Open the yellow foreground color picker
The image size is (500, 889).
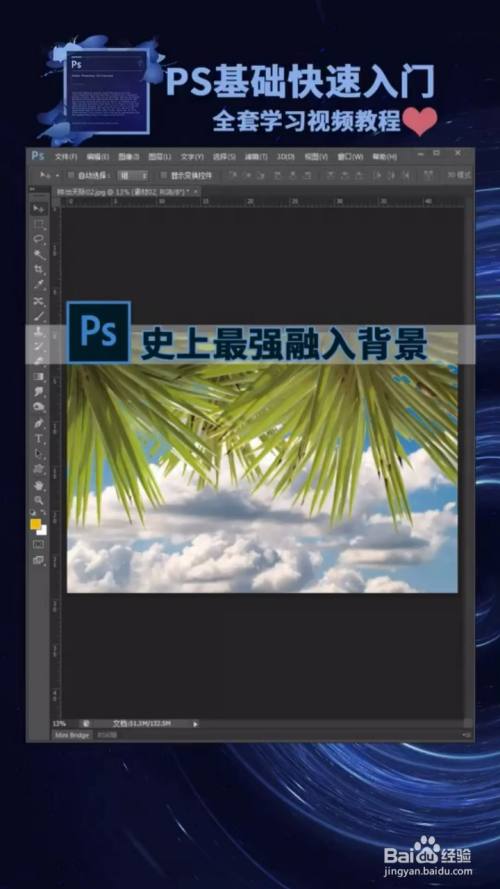click(x=35, y=524)
